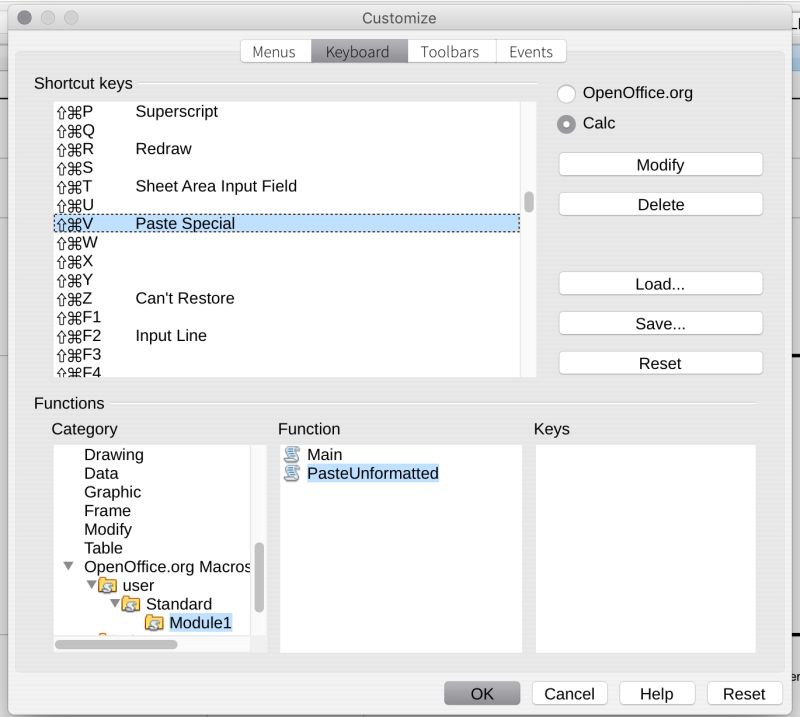The height and width of the screenshot is (717, 800).
Task: Select the Calc radio button
Action: [567, 123]
